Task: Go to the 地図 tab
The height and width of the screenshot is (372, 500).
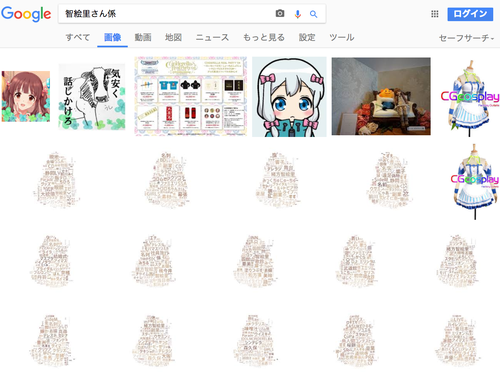Action: point(173,37)
